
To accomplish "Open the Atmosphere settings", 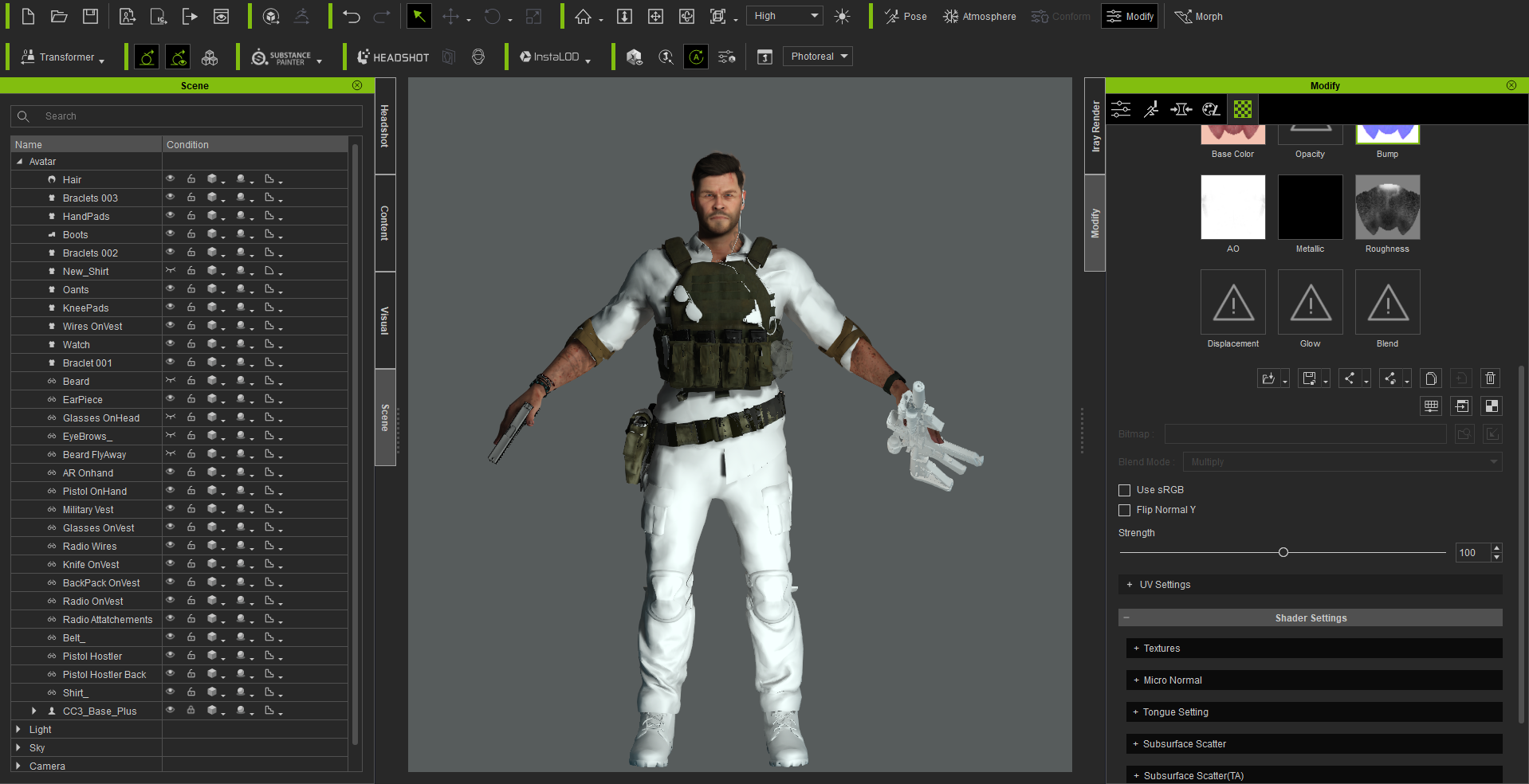I will click(x=980, y=16).
